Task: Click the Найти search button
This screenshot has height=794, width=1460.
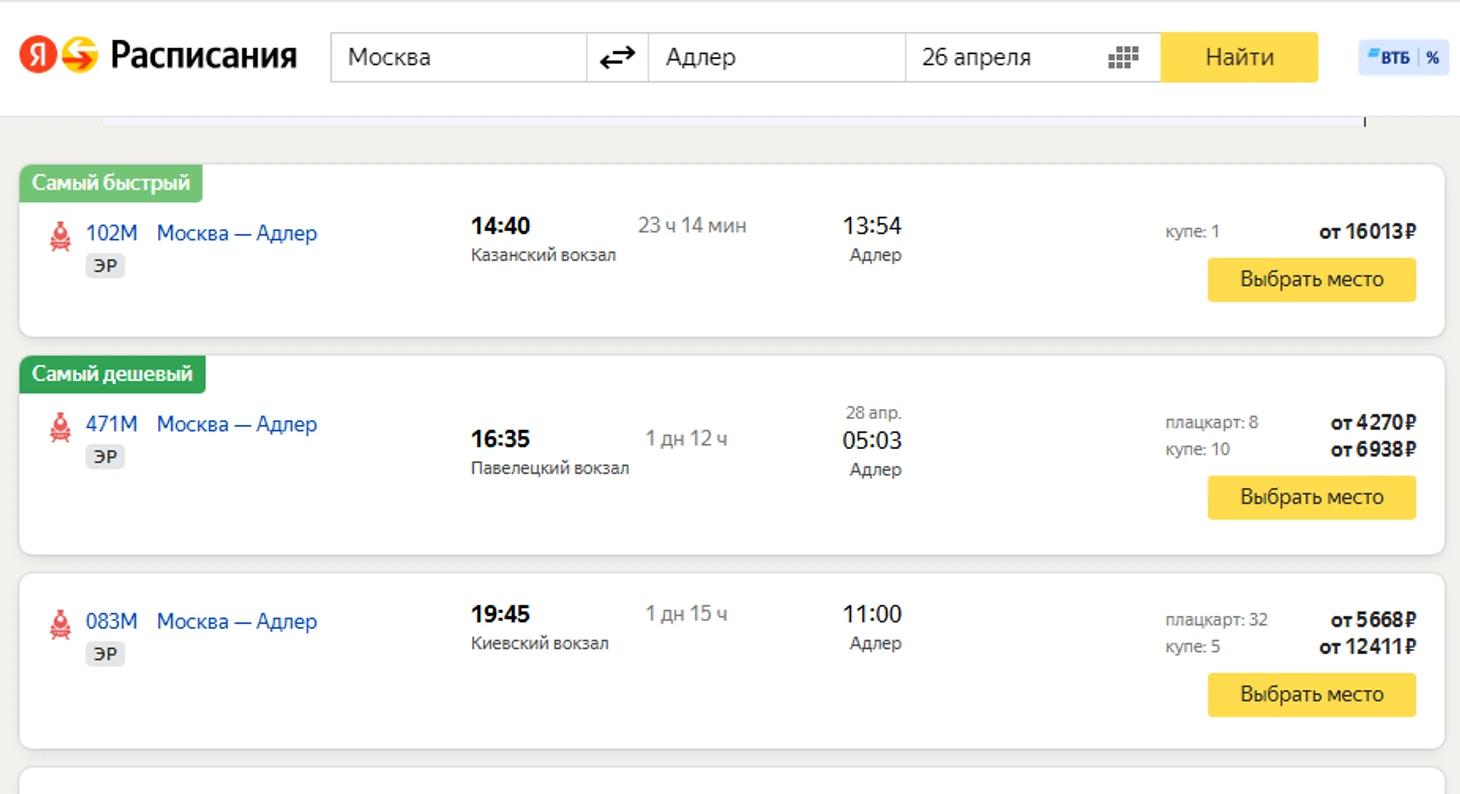Action: click(1239, 58)
